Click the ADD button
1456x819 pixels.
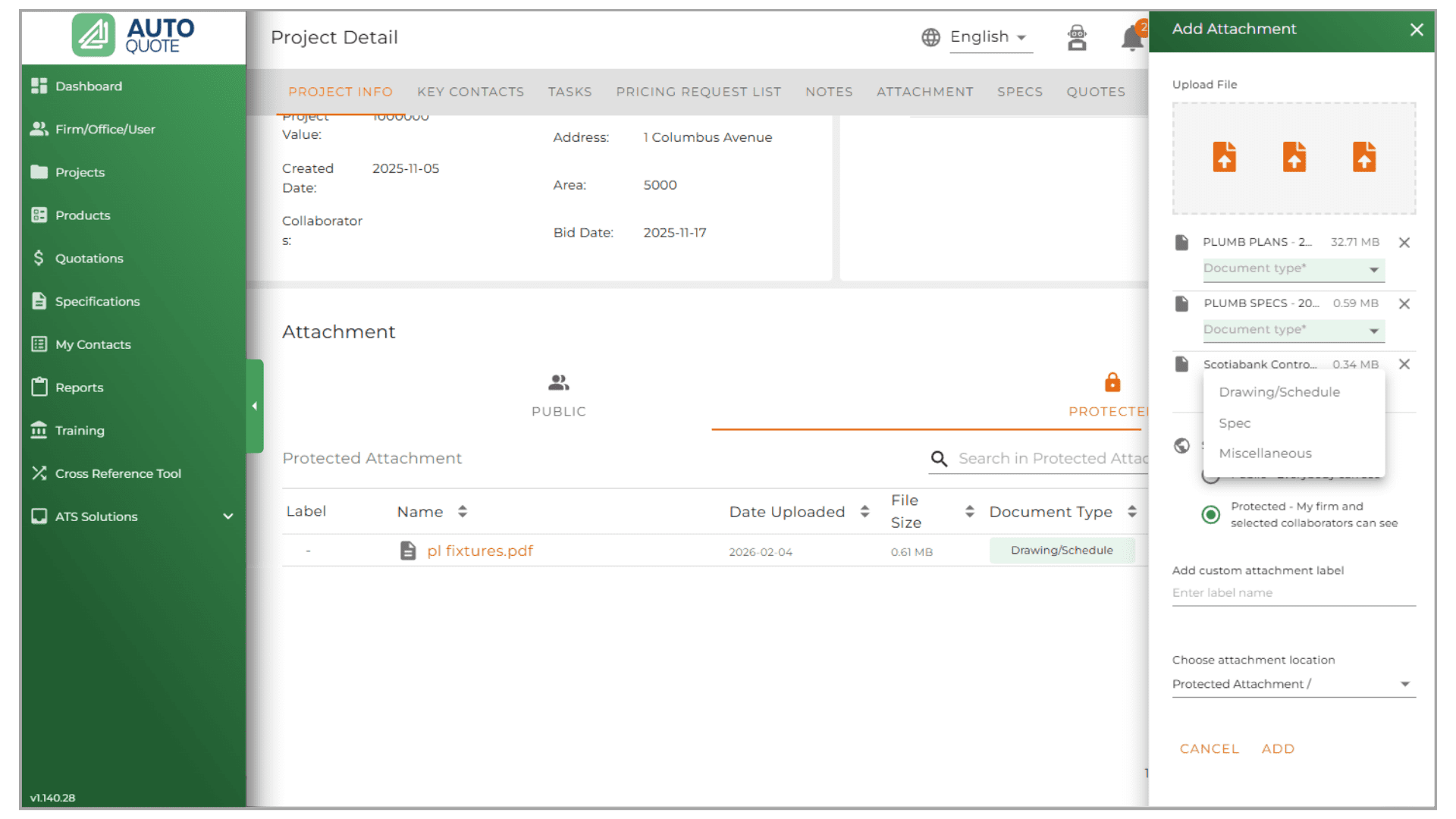click(x=1278, y=748)
